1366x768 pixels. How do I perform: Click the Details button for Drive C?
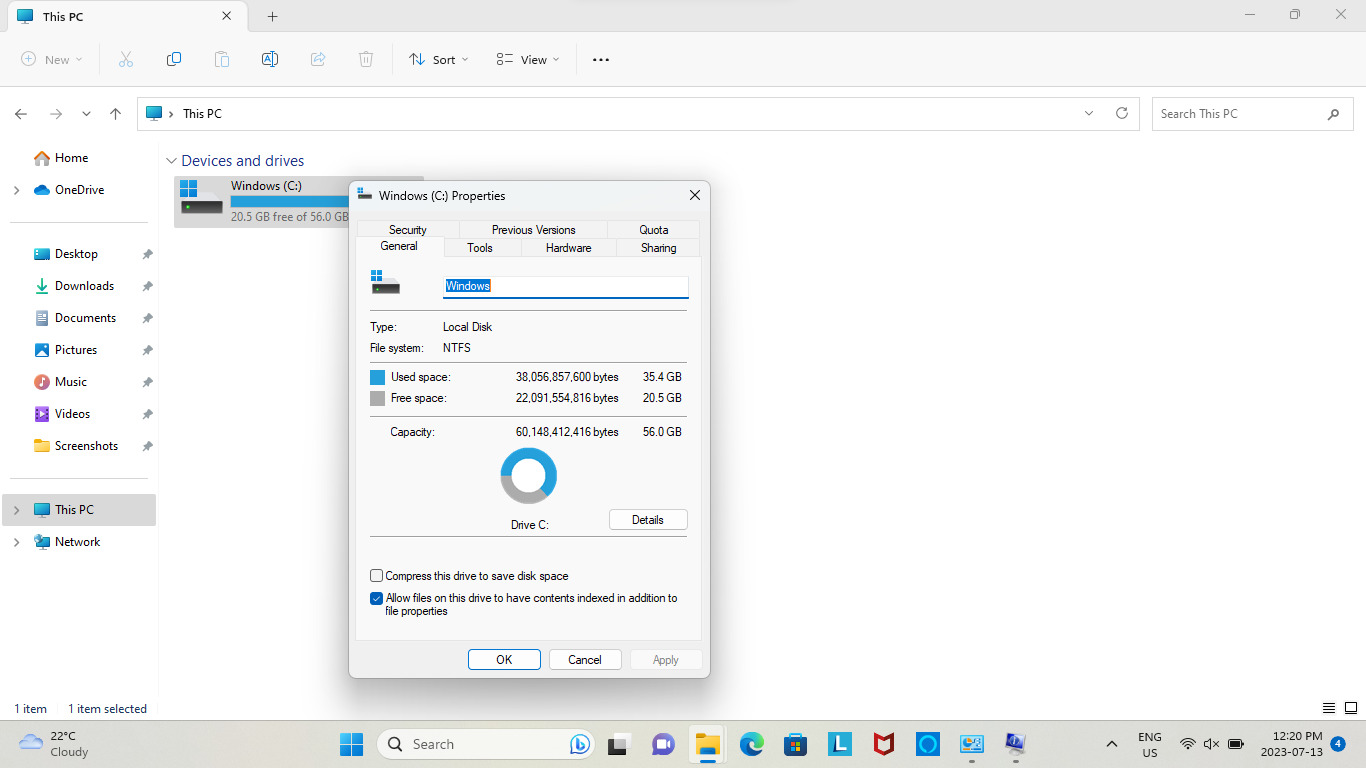click(x=648, y=520)
